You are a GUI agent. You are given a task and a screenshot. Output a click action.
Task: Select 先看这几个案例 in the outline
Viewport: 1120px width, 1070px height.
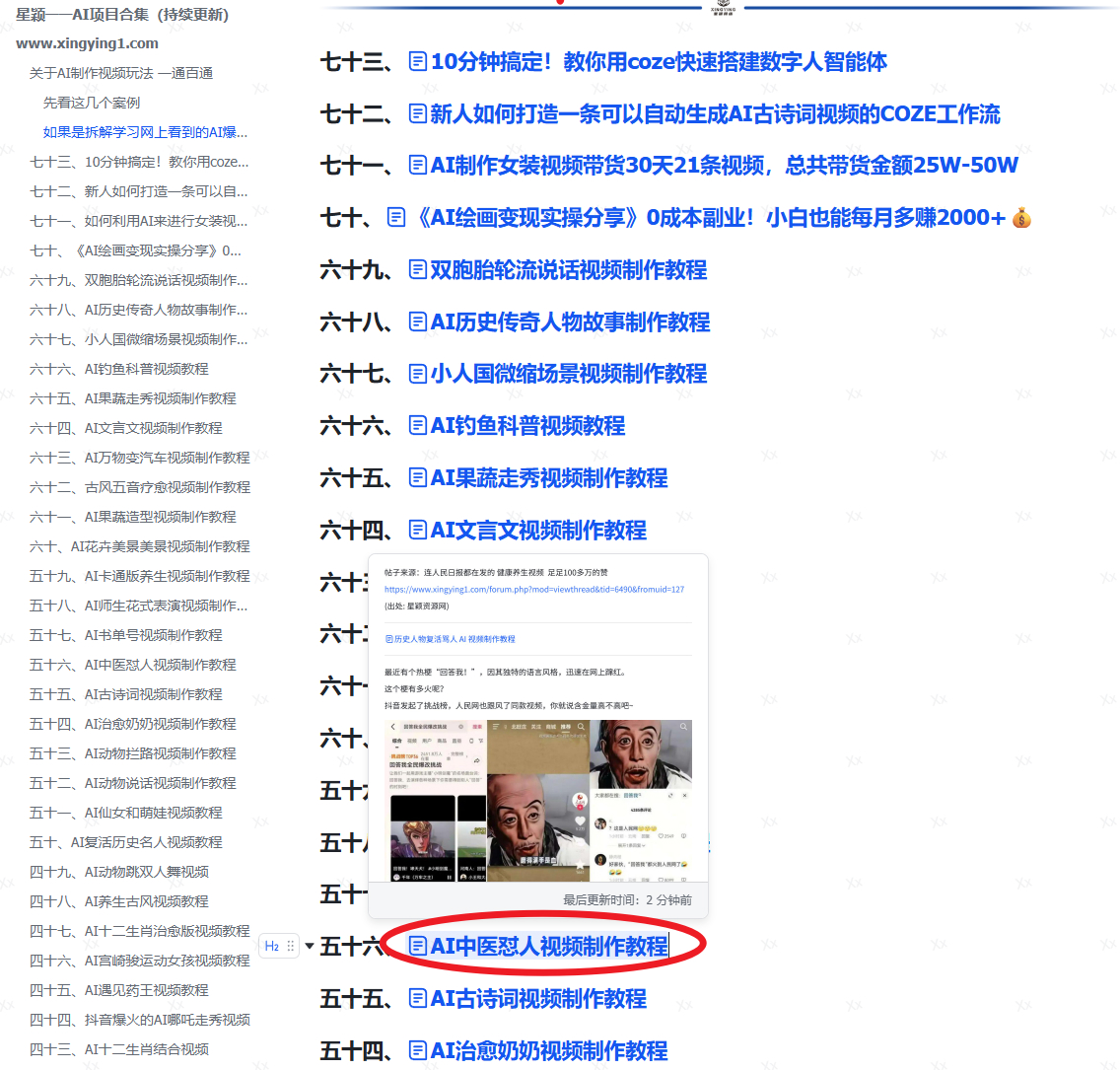[92, 103]
